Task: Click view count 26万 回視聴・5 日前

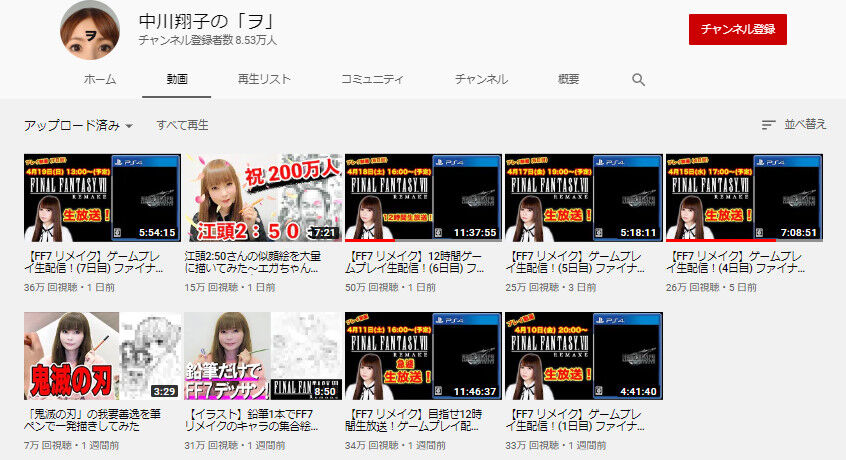Action: point(711,287)
